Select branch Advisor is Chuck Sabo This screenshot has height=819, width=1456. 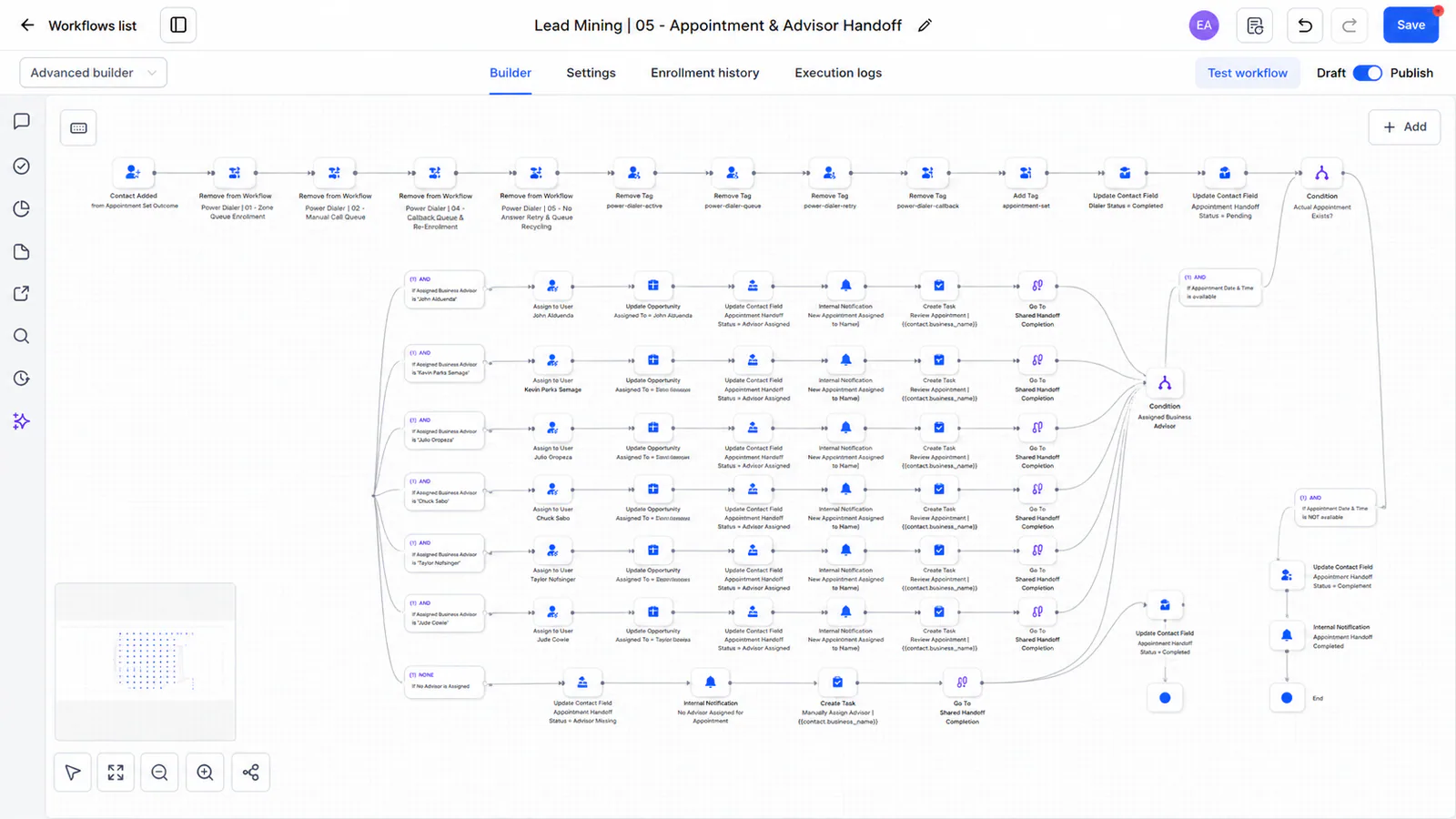click(445, 491)
